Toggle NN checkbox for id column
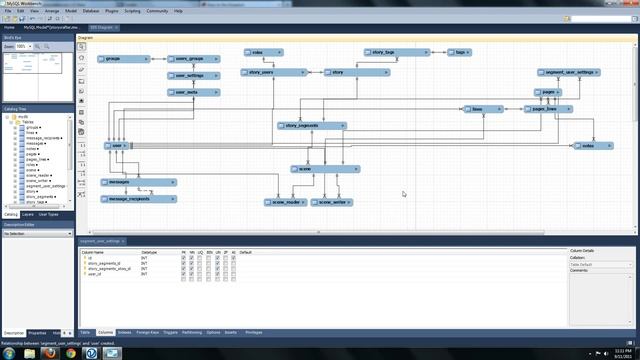The image size is (640, 360). 191,258
